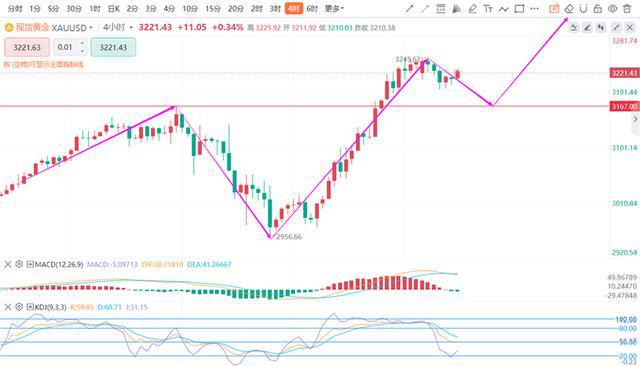
Task: Switch to 1时 timeframe
Action: pos(95,9)
